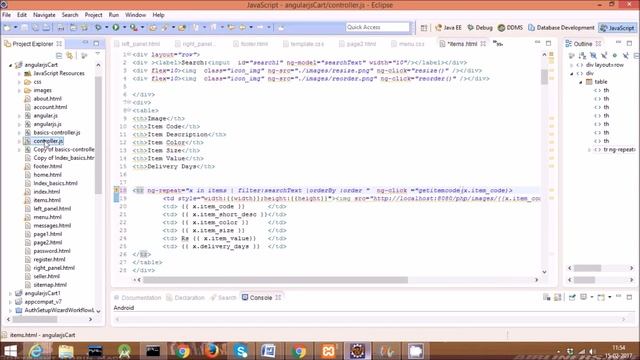The width and height of the screenshot is (640, 360).
Task: Select items.html in Project Explorer
Action: [47, 200]
